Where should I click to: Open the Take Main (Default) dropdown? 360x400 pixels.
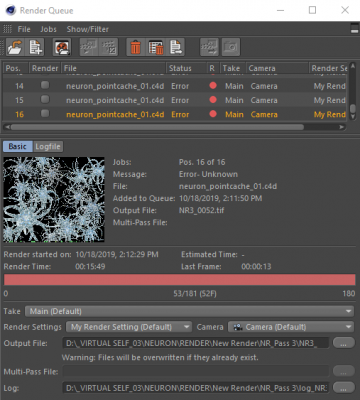pos(190,311)
